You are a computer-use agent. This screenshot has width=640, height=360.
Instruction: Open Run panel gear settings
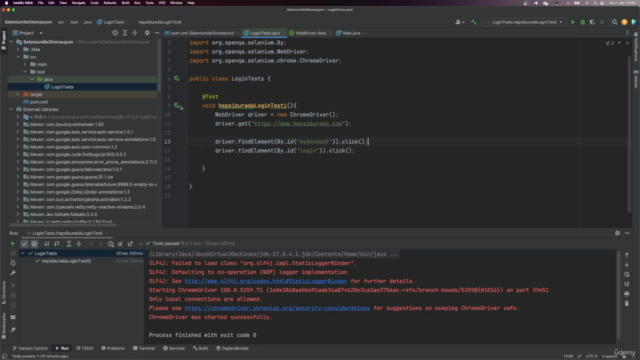pos(617,233)
